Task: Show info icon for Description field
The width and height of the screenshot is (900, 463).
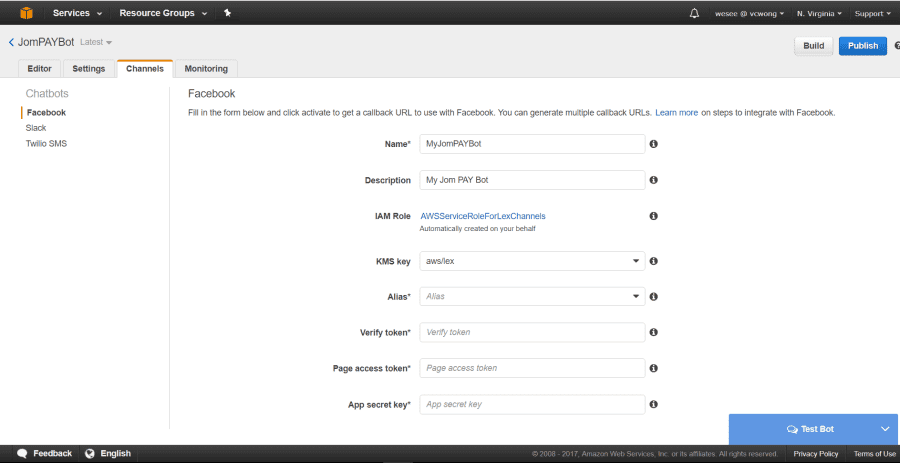Action: click(653, 180)
